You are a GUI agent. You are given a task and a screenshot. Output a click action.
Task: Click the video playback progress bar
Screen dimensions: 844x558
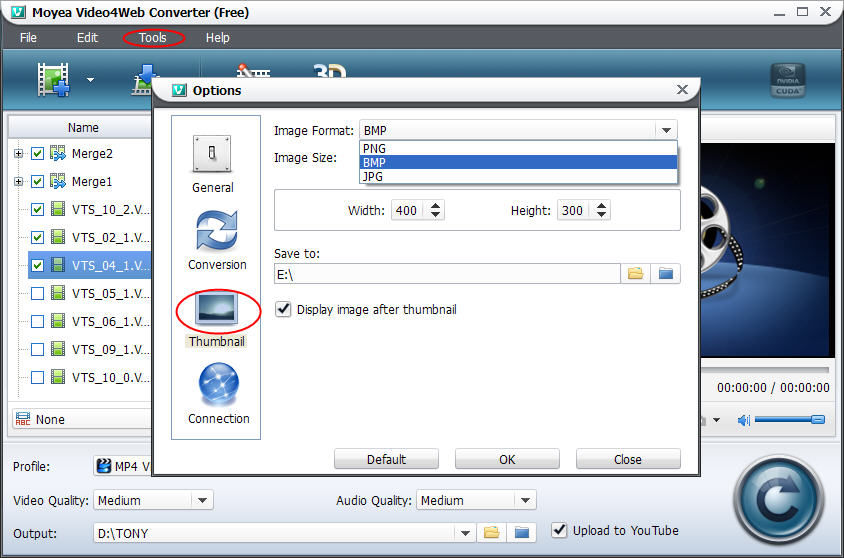(x=764, y=369)
